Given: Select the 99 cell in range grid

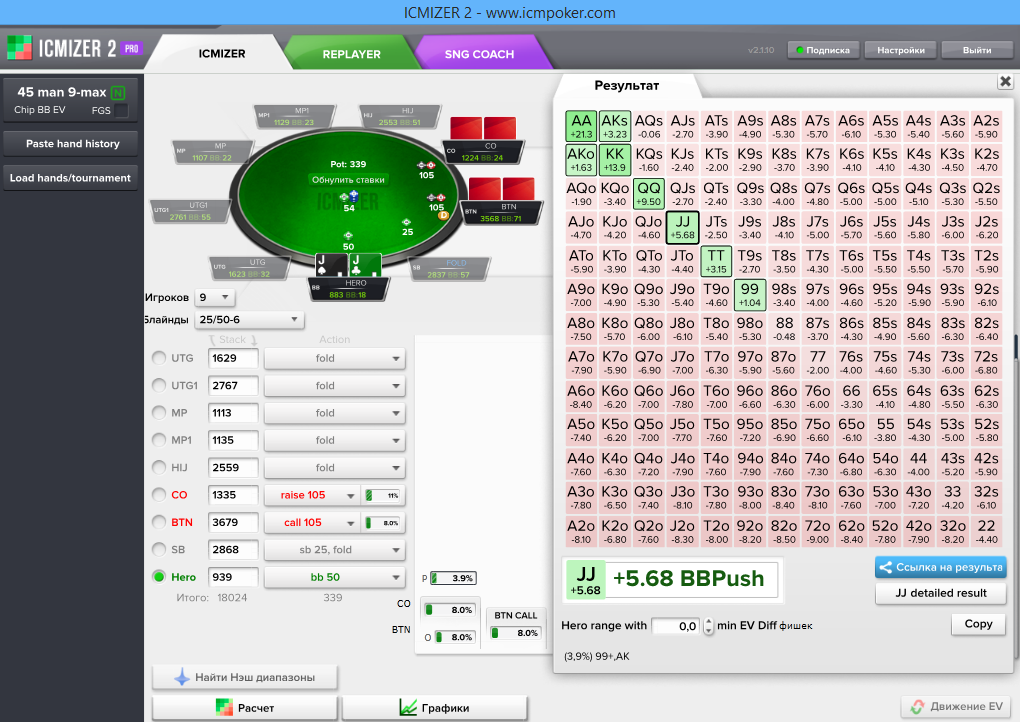Looking at the screenshot, I should (x=750, y=295).
